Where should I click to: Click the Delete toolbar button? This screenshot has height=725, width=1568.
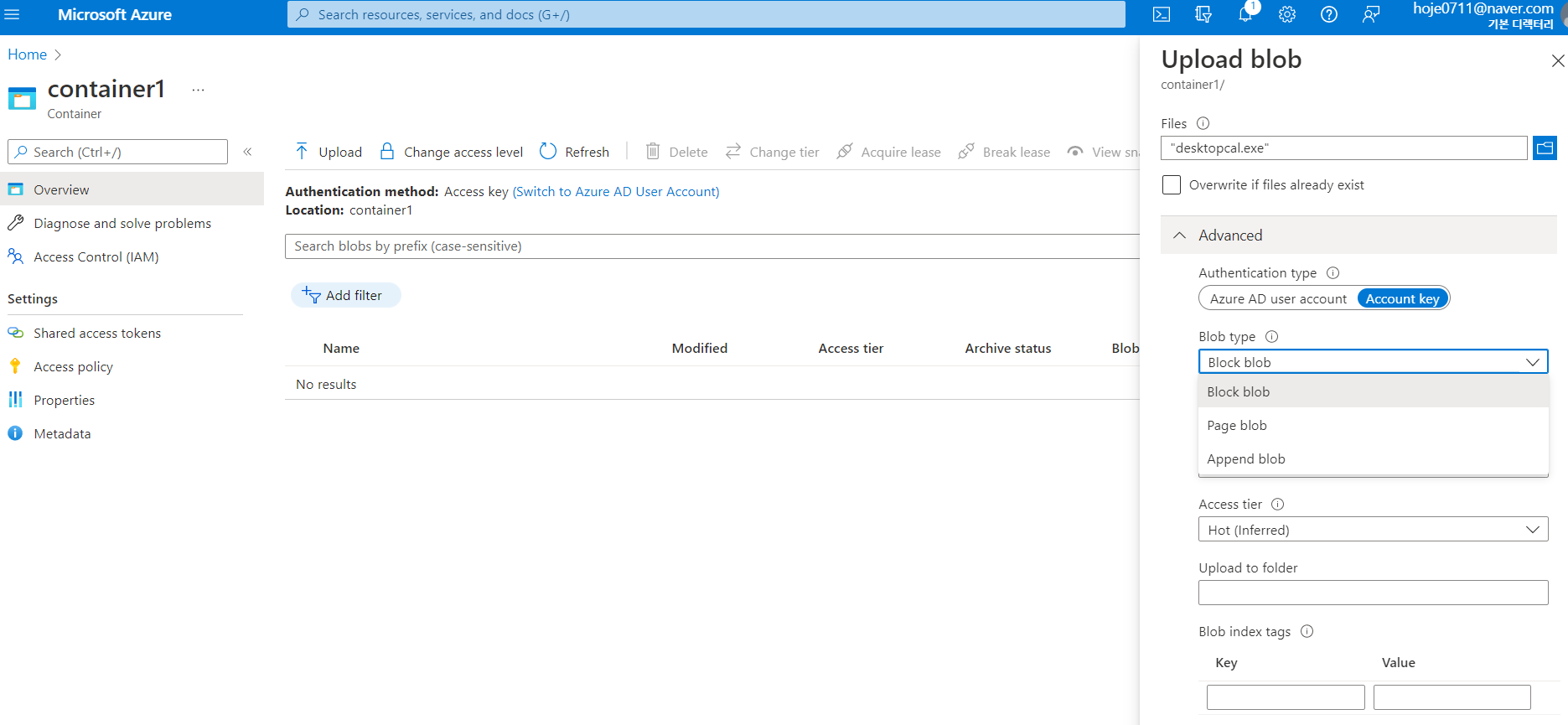coord(676,152)
